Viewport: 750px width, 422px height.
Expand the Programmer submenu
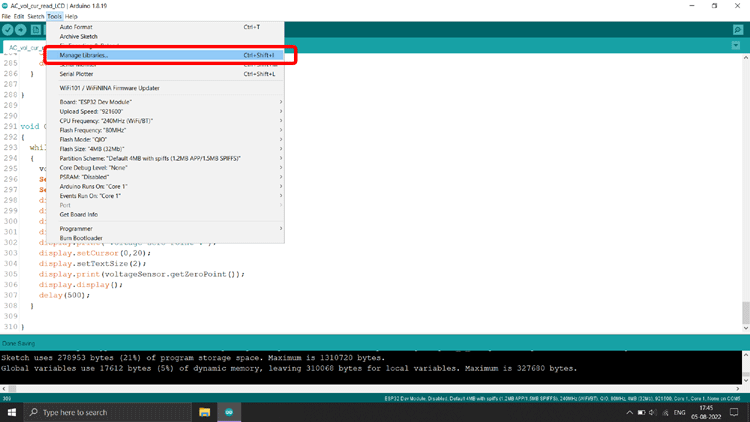click(x=165, y=229)
